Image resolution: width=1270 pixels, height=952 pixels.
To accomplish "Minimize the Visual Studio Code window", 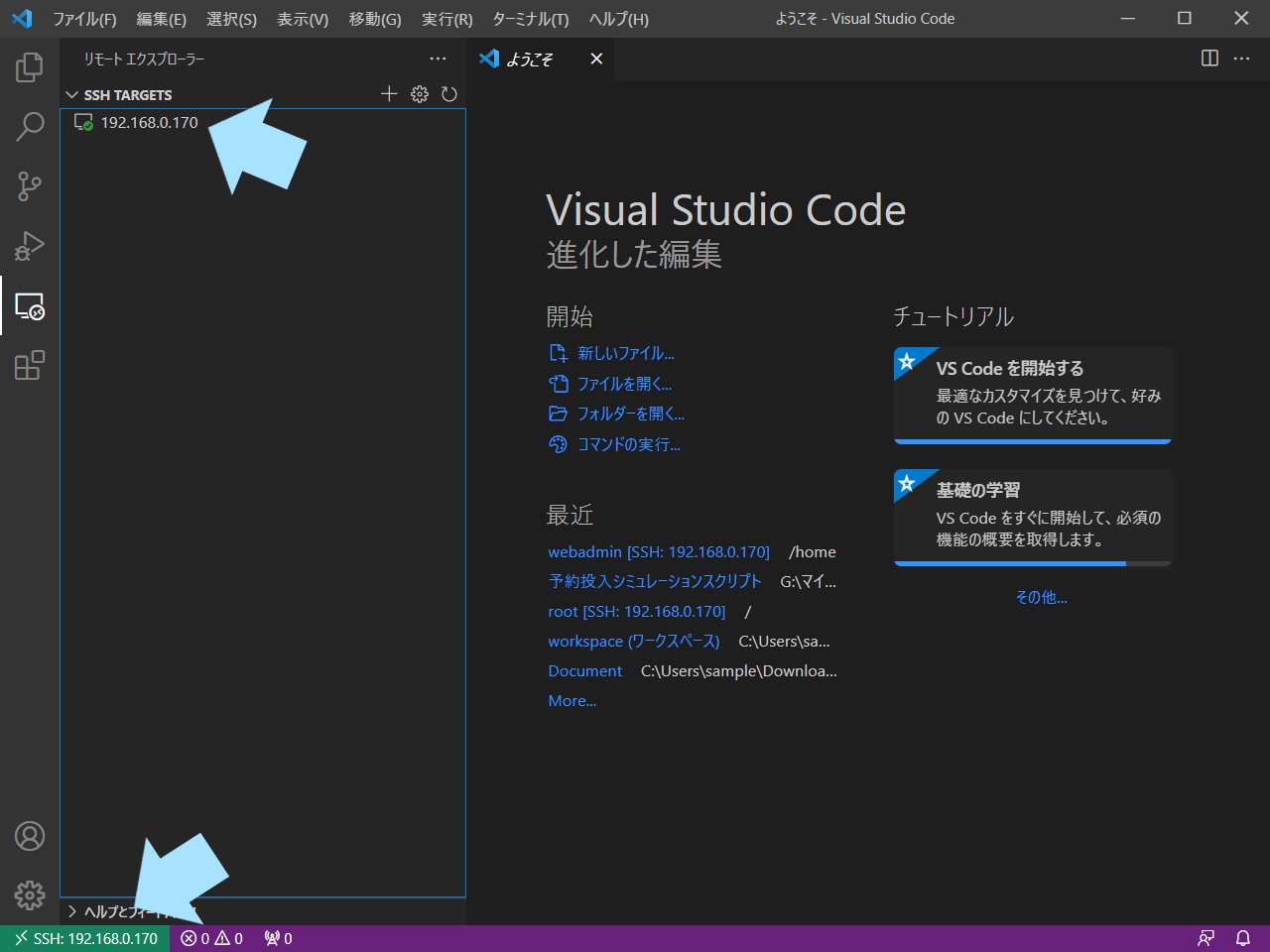I will pos(1128,18).
